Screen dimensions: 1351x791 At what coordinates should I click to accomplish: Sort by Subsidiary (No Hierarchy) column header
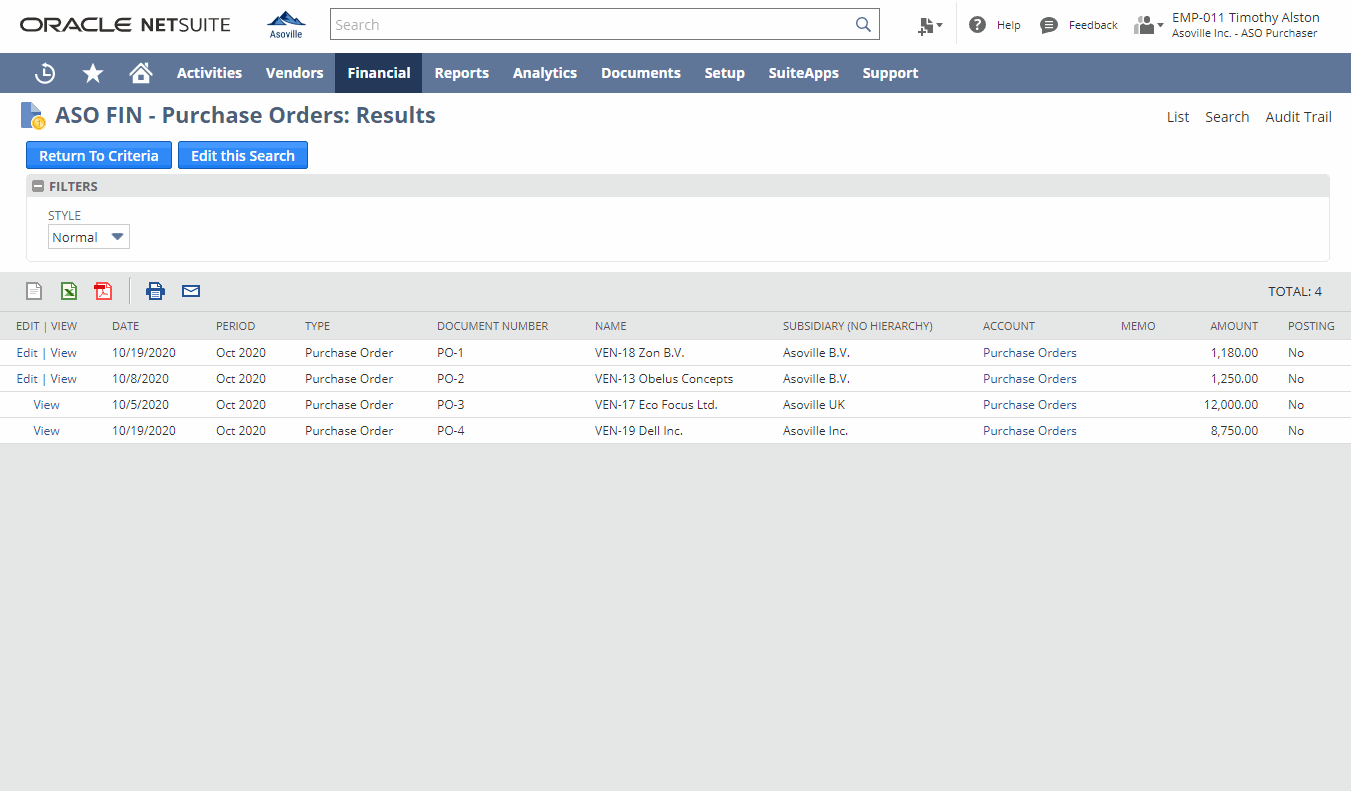tap(858, 326)
